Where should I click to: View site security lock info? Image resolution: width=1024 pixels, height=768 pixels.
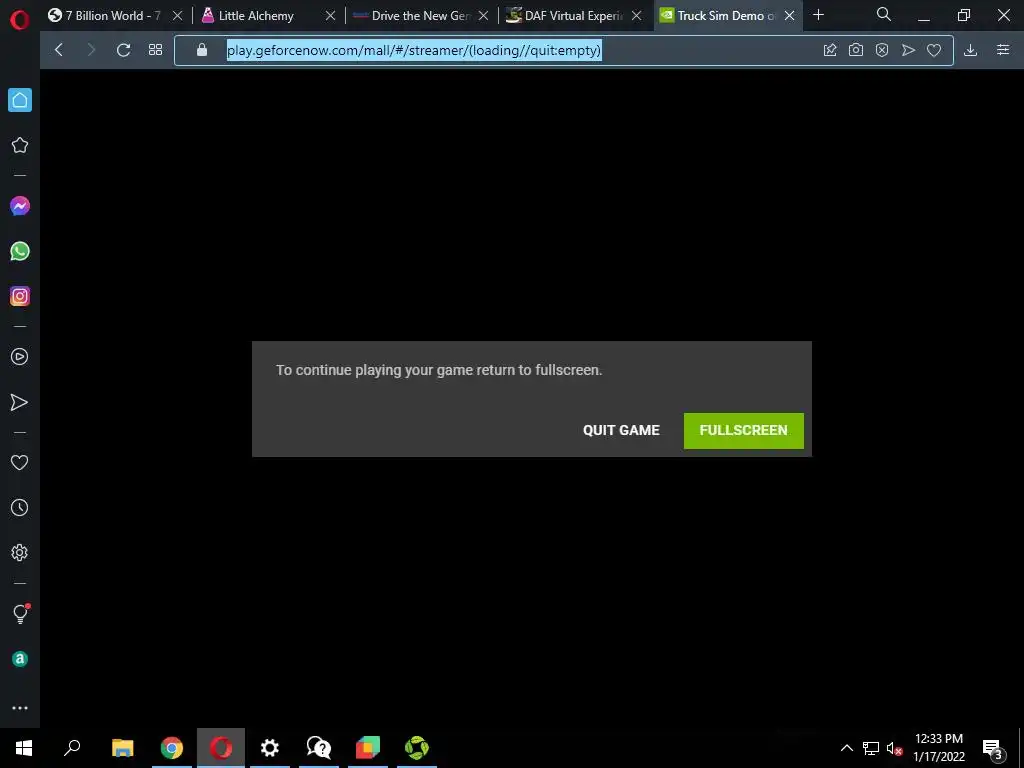202,50
